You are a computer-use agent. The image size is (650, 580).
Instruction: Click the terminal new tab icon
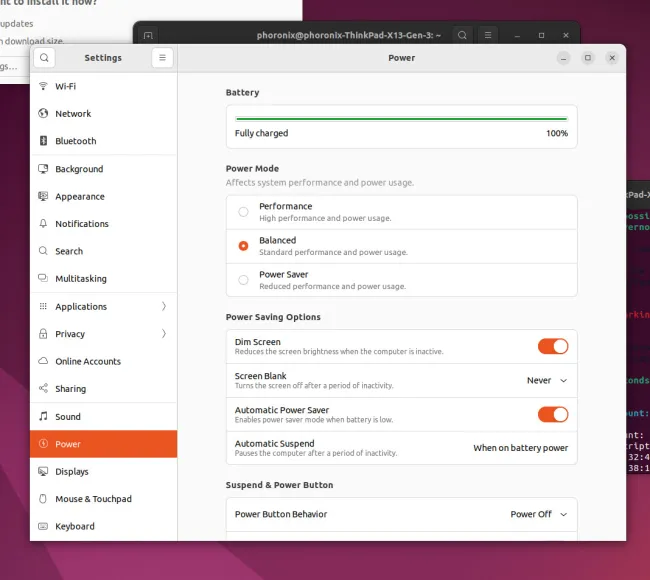(148, 36)
